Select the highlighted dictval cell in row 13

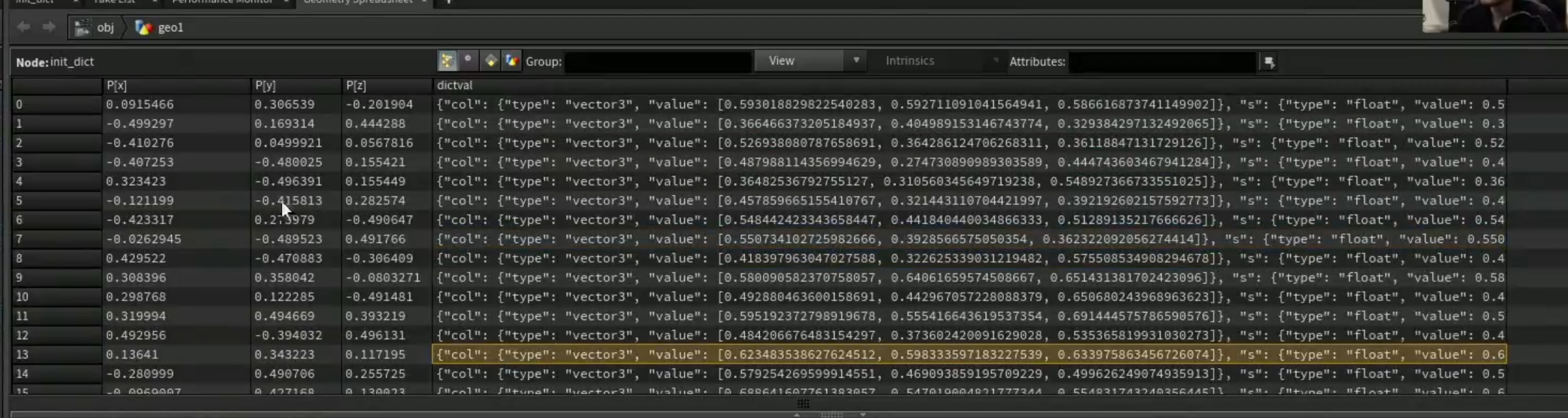point(969,355)
